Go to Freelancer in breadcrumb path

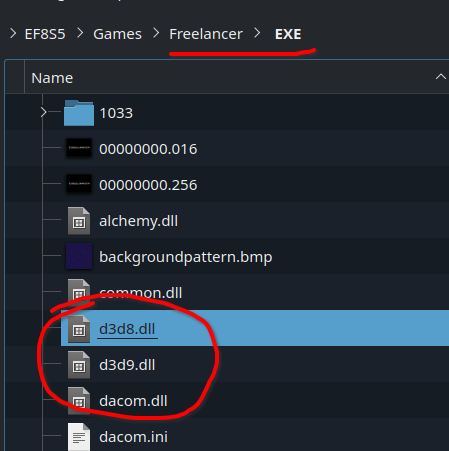click(206, 34)
